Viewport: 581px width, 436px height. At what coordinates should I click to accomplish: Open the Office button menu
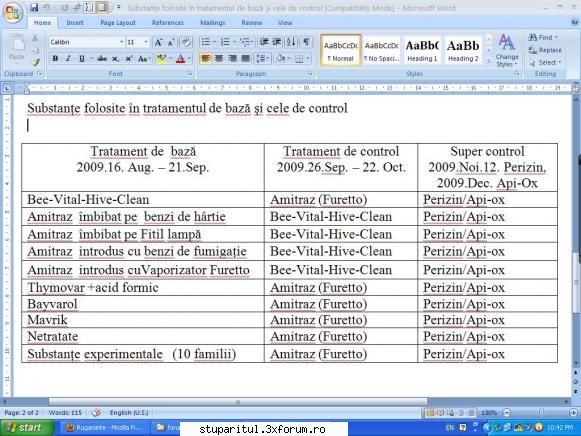(x=13, y=12)
